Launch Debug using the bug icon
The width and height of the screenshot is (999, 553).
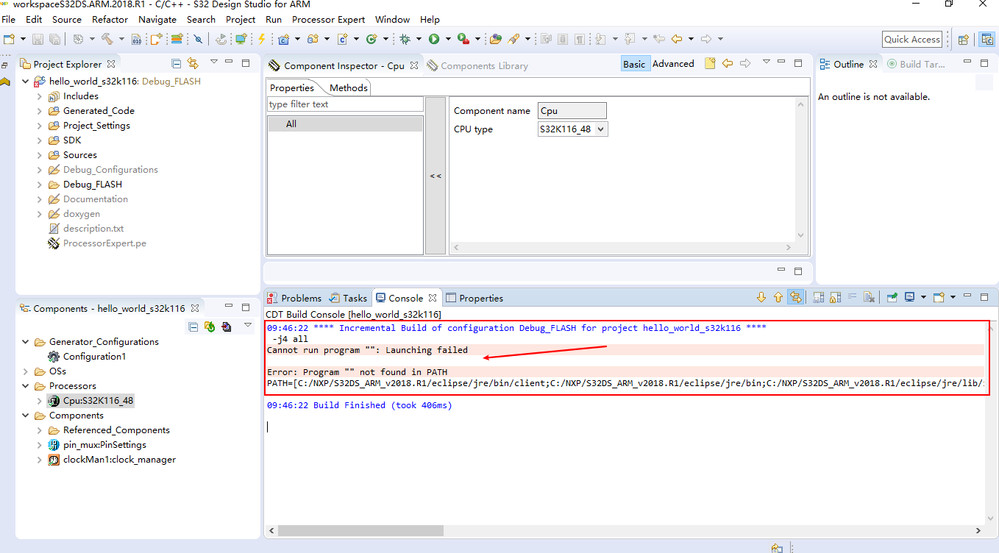click(x=405, y=39)
